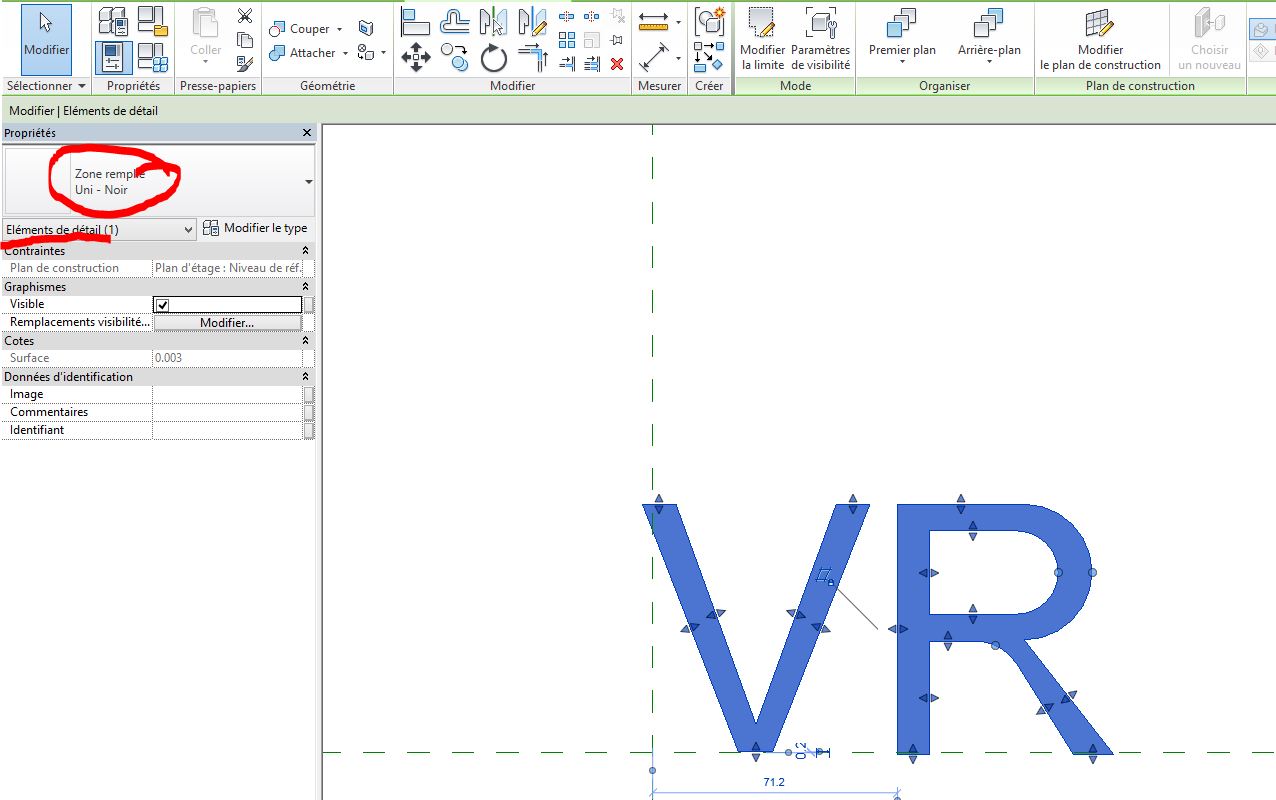Collapse the Graphismes property group

click(306, 287)
